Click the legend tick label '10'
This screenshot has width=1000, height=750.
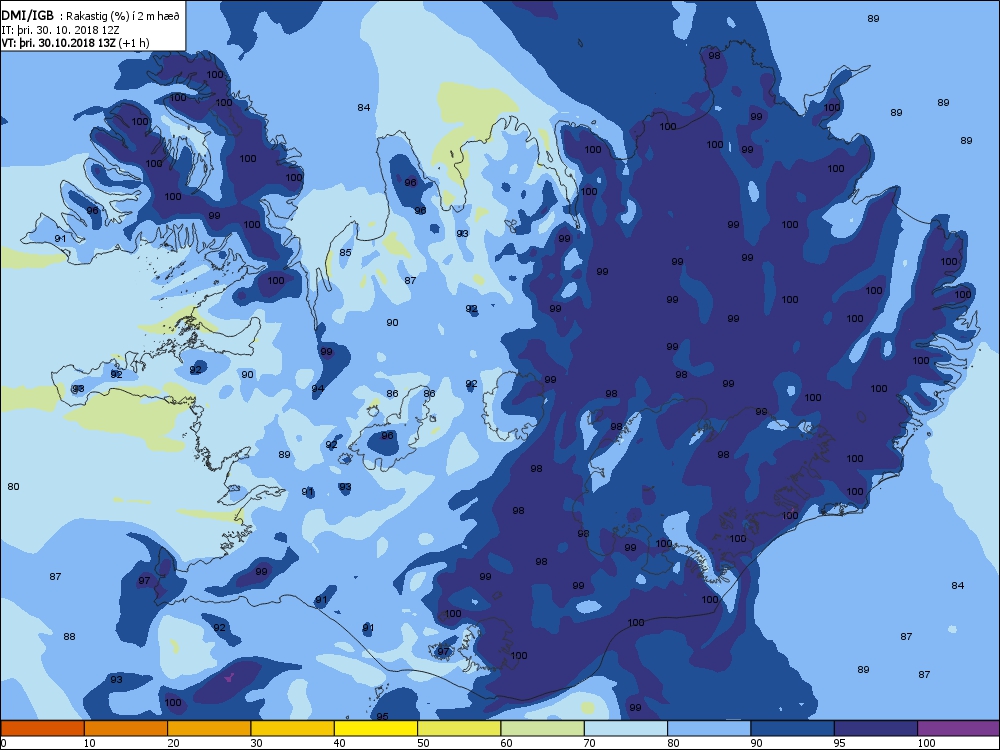pos(89,743)
